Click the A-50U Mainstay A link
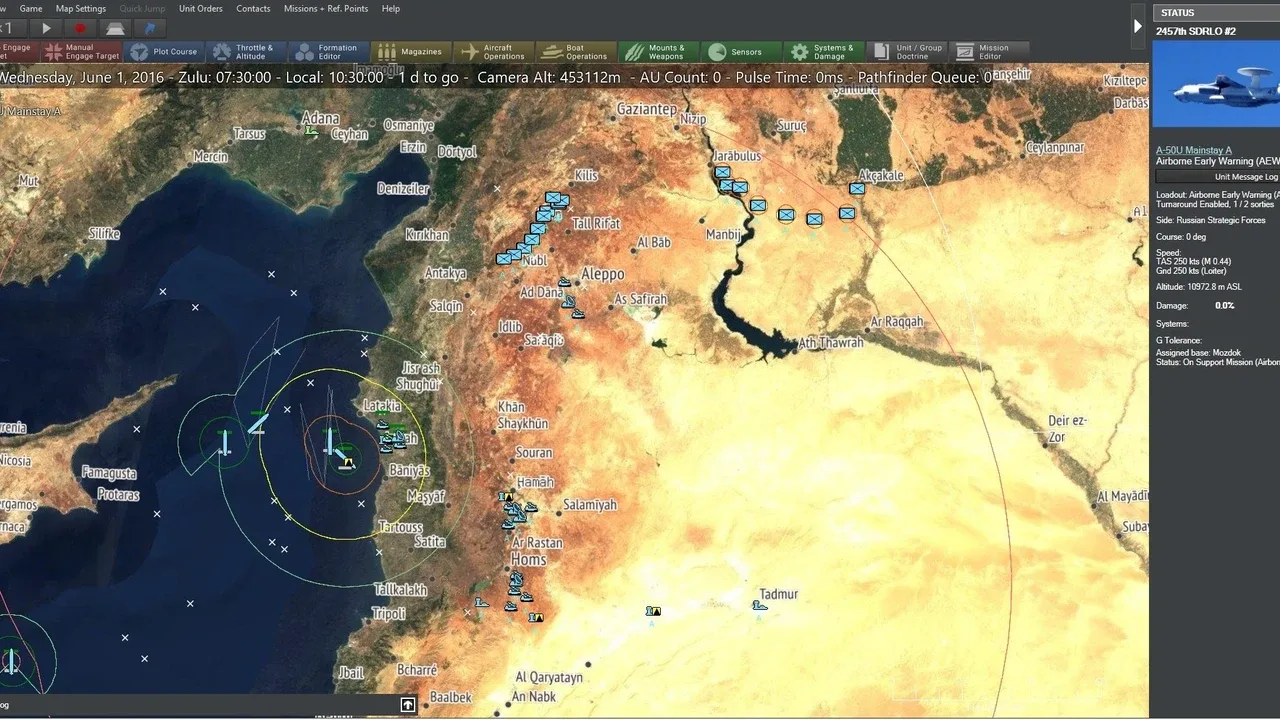This screenshot has width=1280, height=720. [x=1194, y=150]
